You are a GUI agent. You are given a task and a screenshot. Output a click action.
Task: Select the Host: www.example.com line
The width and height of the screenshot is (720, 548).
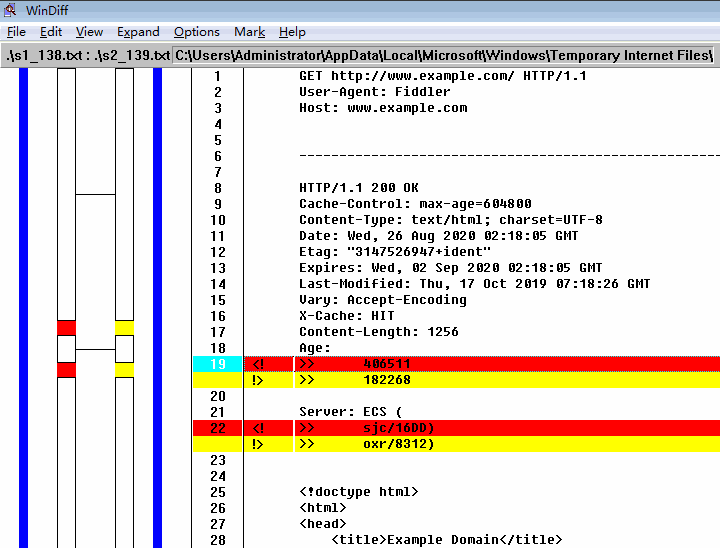point(383,108)
